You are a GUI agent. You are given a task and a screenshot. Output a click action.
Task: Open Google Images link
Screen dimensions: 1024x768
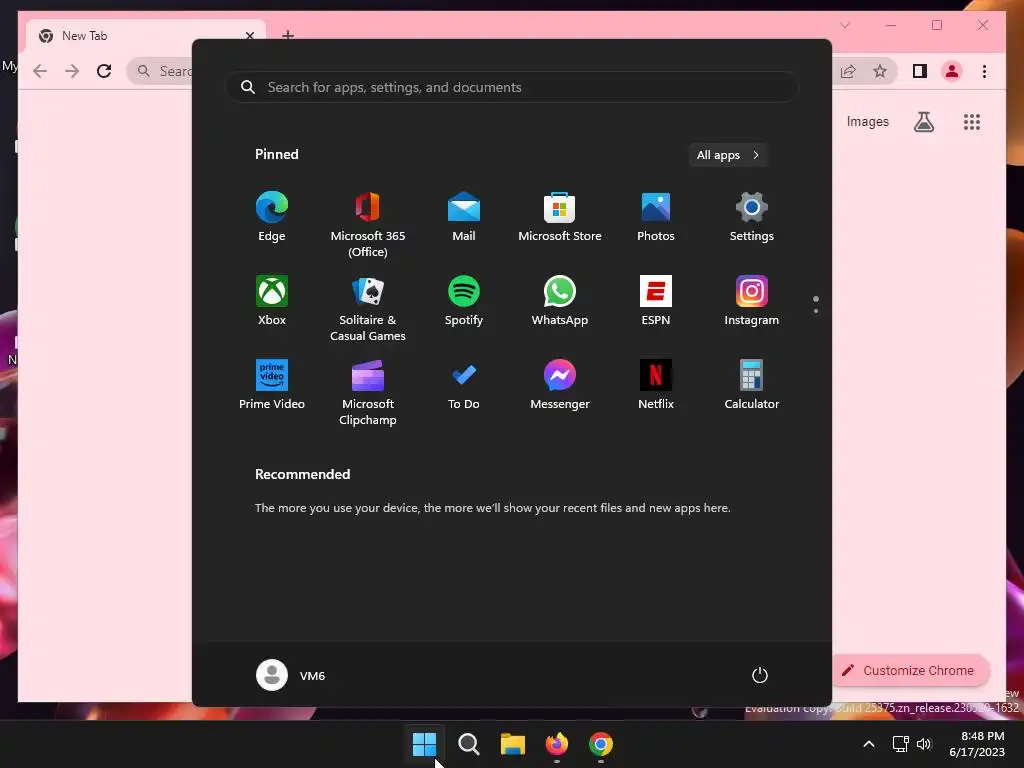coord(867,121)
